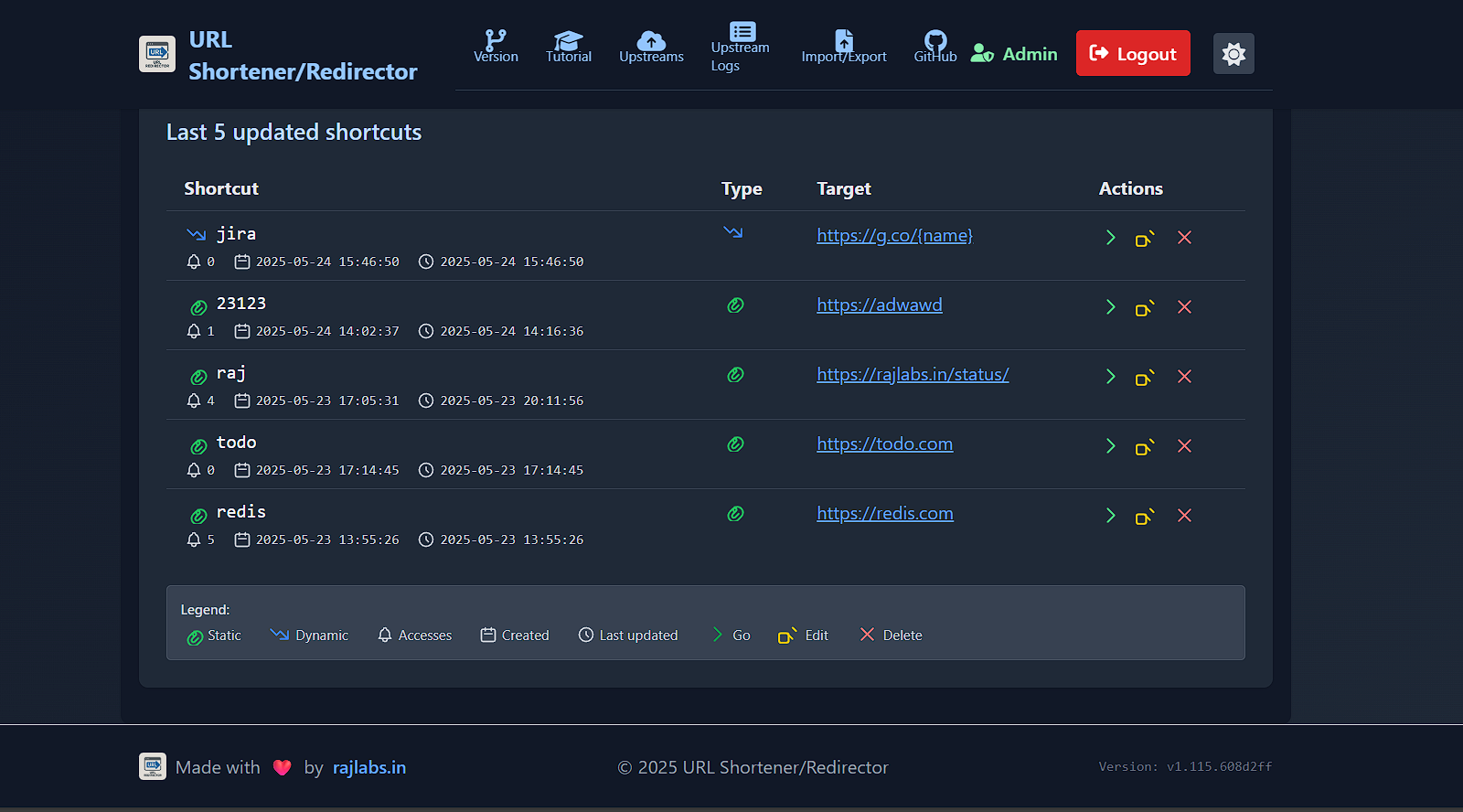This screenshot has width=1463, height=812.
Task: Click the Target column header
Action: 844,188
